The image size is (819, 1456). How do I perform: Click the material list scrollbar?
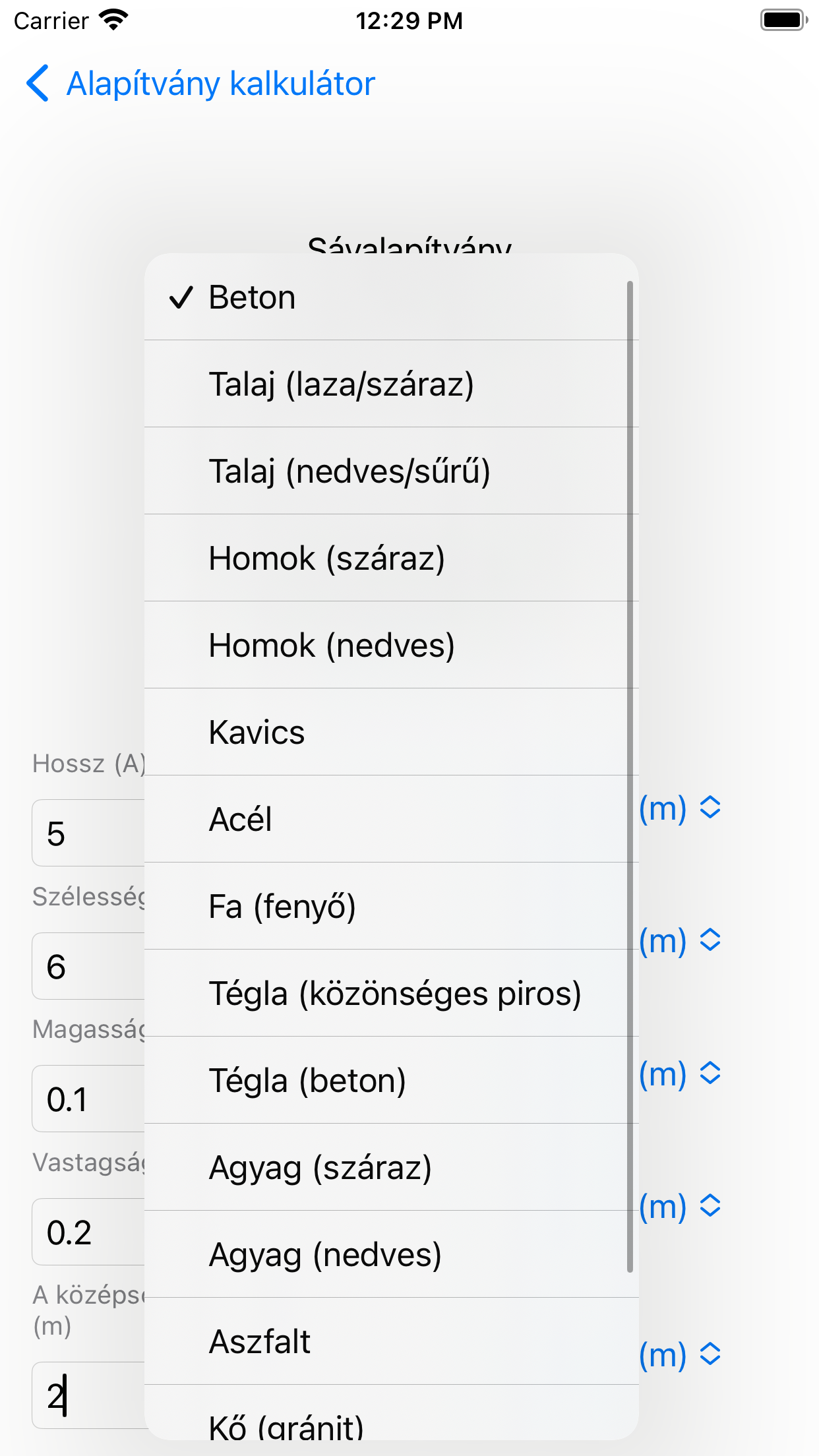[x=630, y=776]
